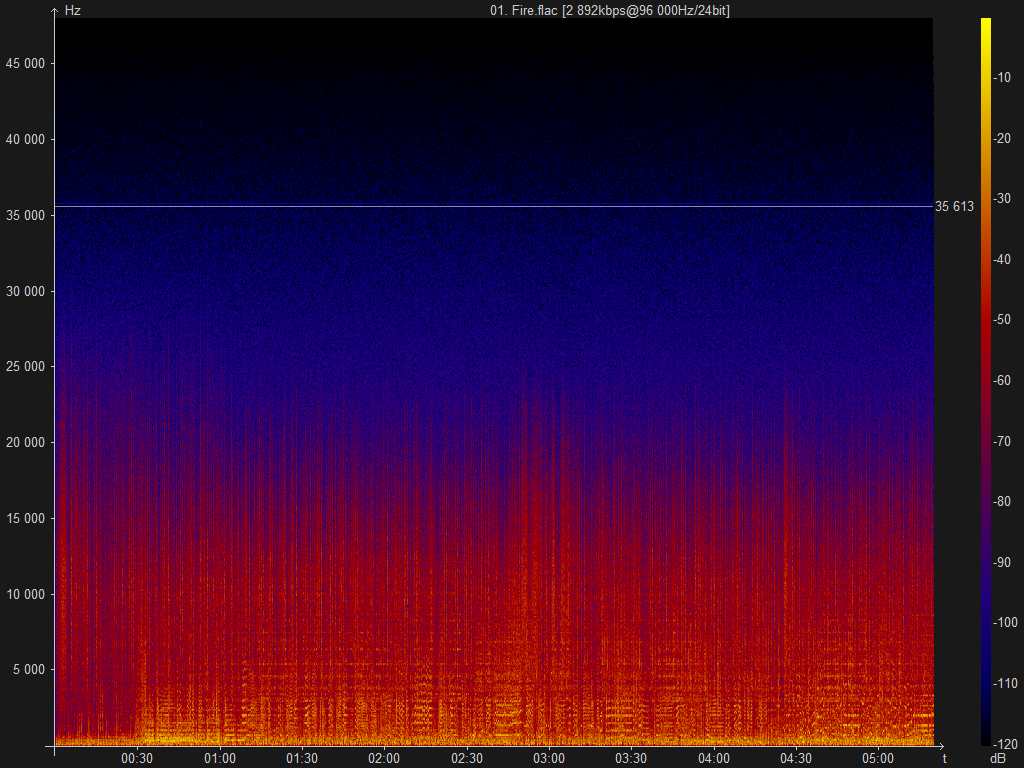Click the -30 dB legend label
Screen dimensions: 1024x768
pos(1002,199)
